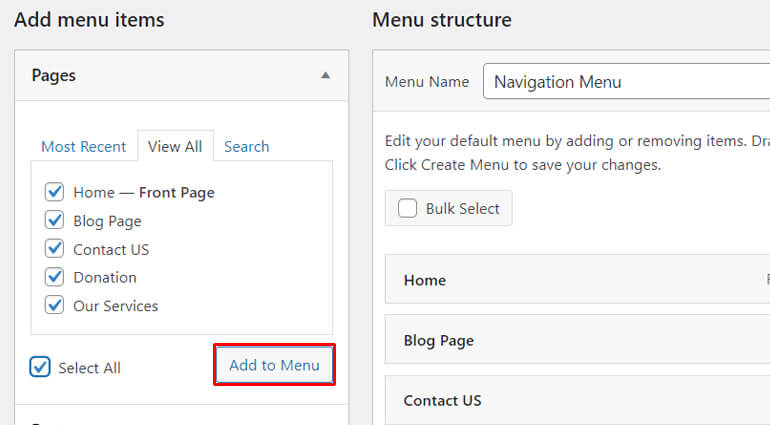Enable the Bulk Select checkbox

pyautogui.click(x=408, y=208)
